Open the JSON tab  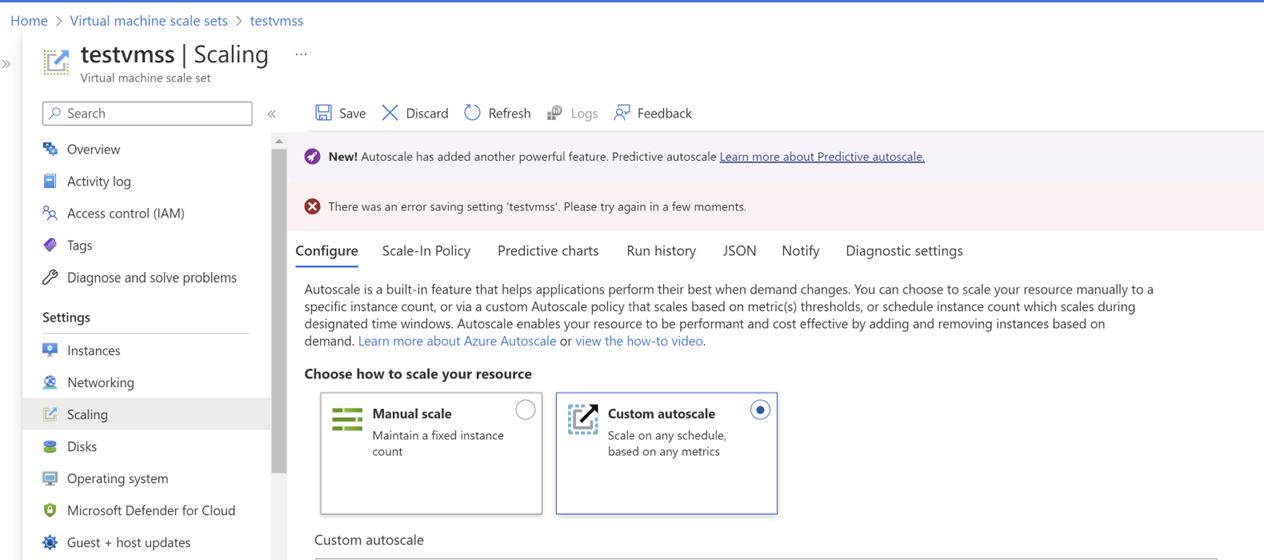[740, 251]
